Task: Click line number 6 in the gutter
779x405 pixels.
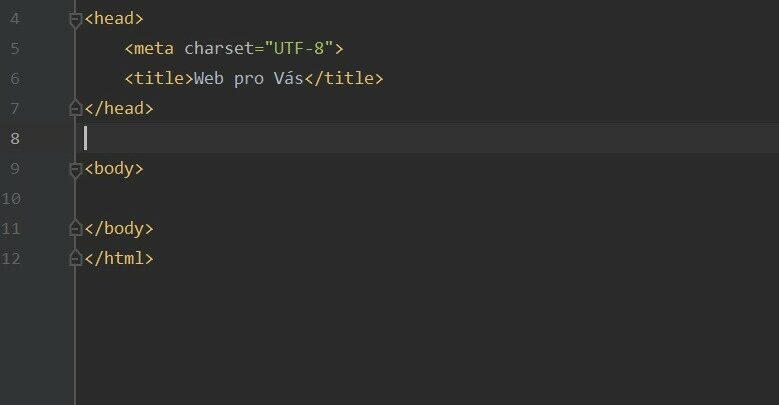Action: click(15, 79)
